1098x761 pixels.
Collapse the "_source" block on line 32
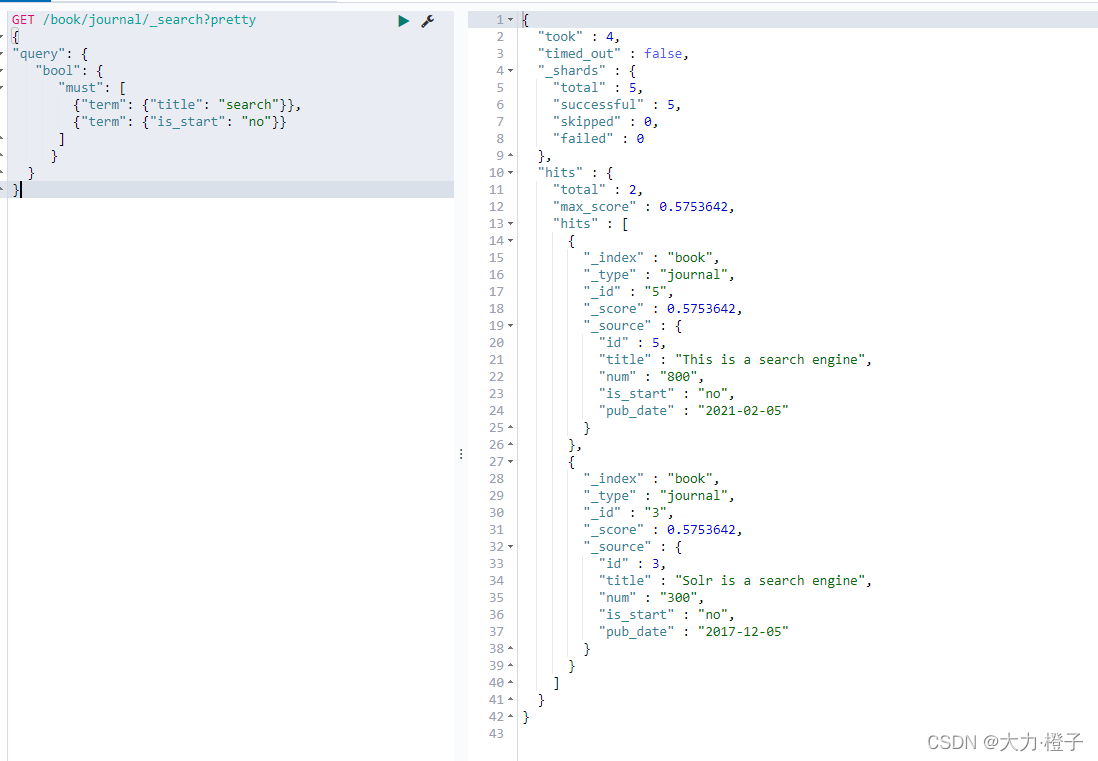(510, 547)
